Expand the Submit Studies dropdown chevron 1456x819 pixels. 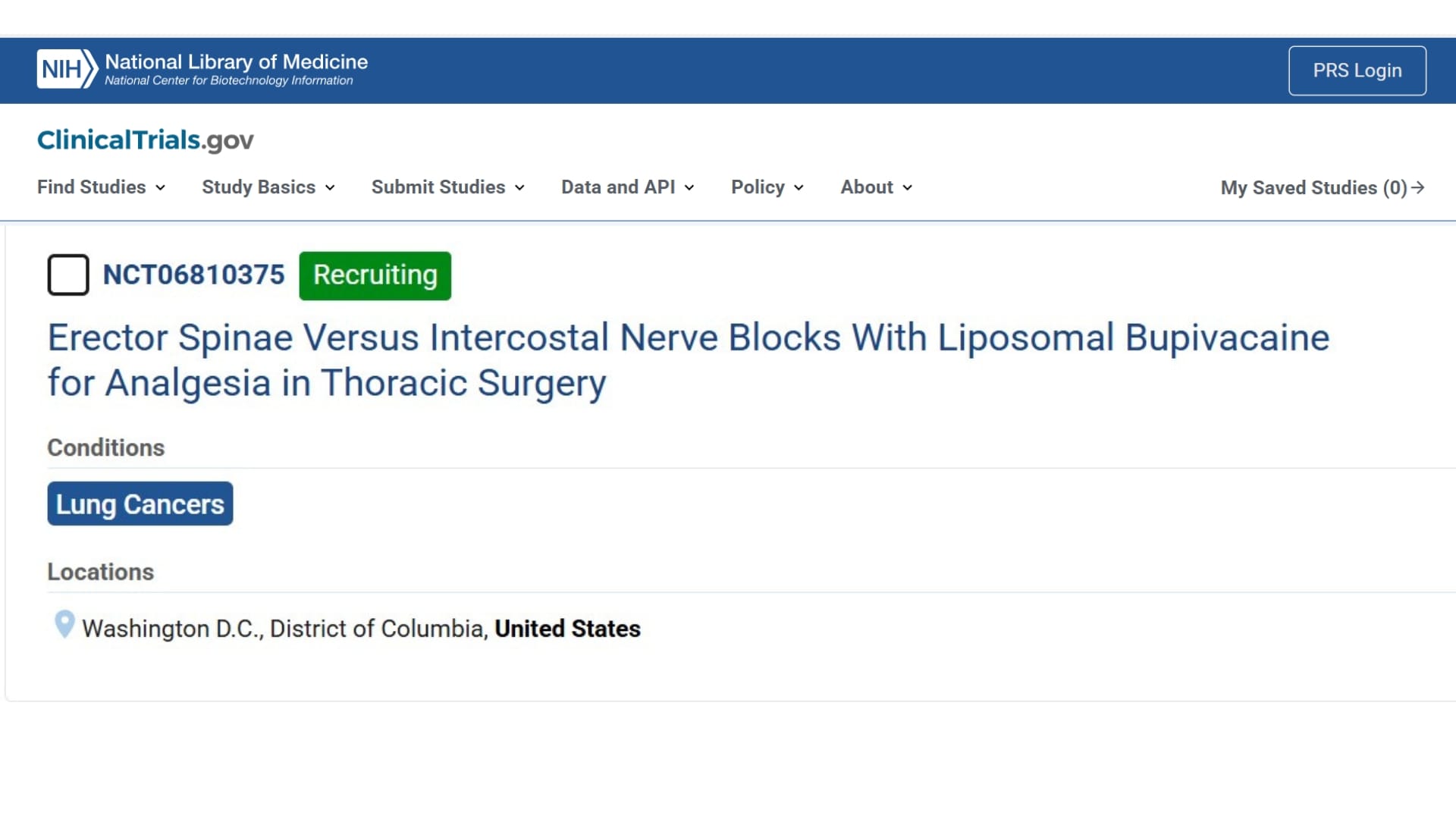[520, 188]
